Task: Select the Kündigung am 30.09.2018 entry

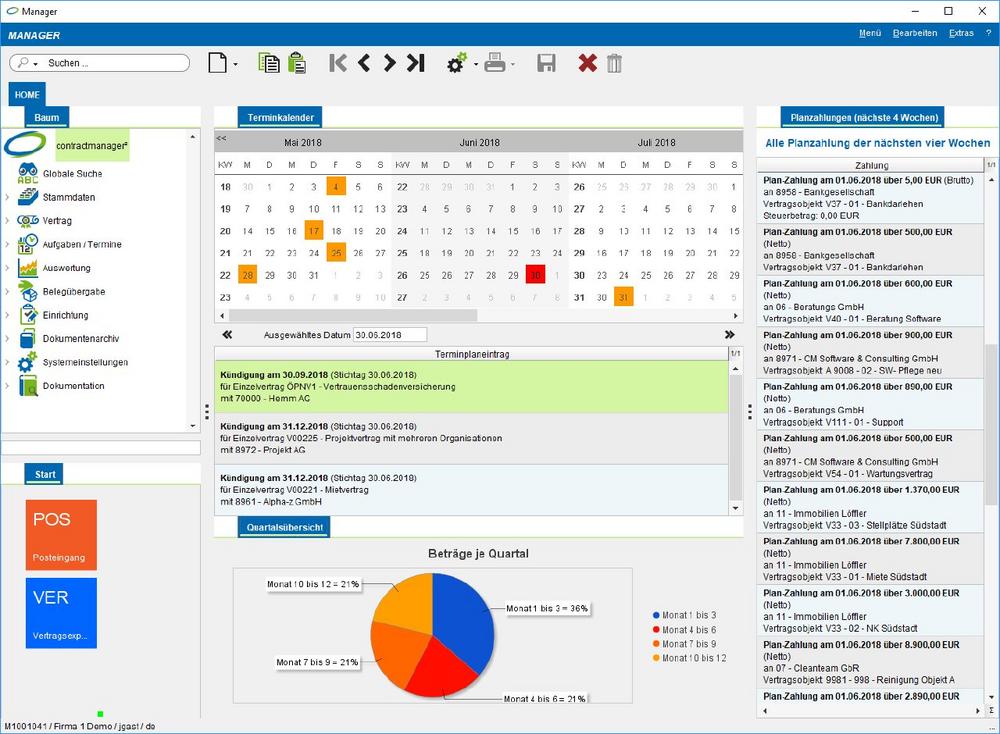Action: coord(471,387)
